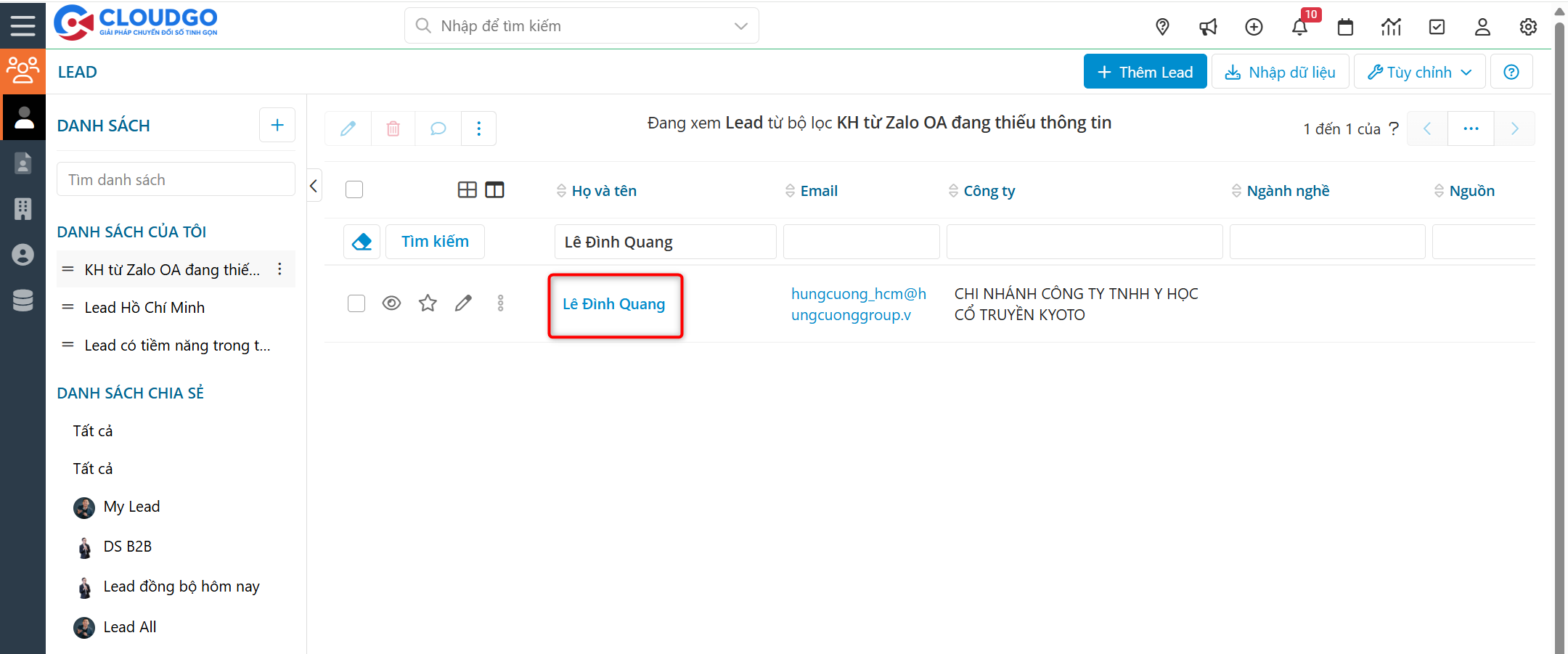Image resolution: width=1568 pixels, height=654 pixels.
Task: Open the notifications bell icon
Action: (1299, 28)
